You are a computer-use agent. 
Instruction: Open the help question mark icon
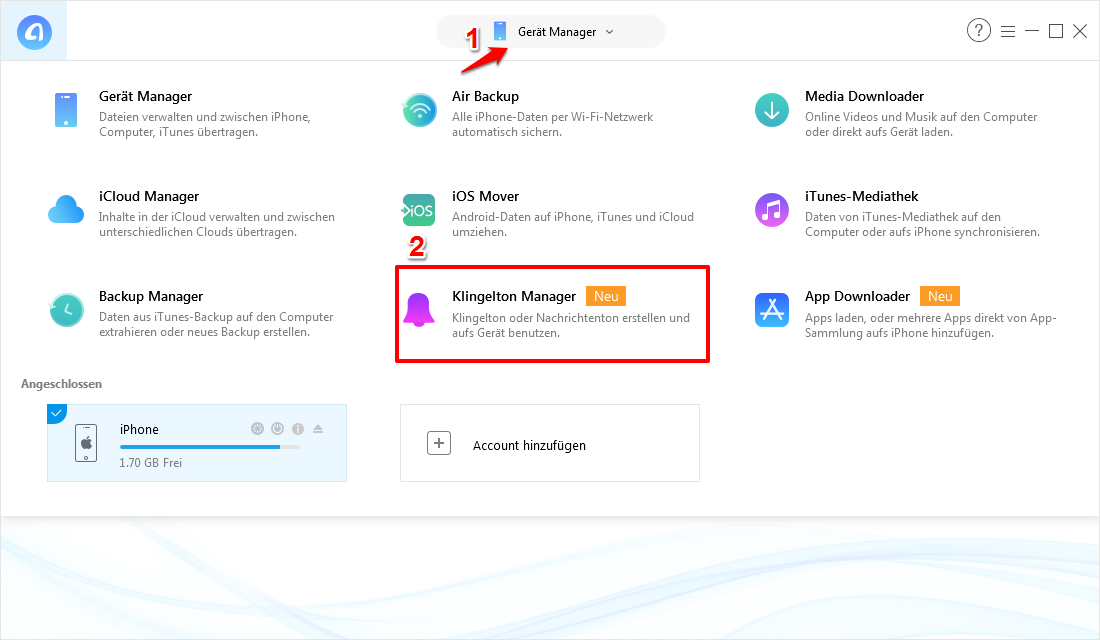pyautogui.click(x=979, y=30)
